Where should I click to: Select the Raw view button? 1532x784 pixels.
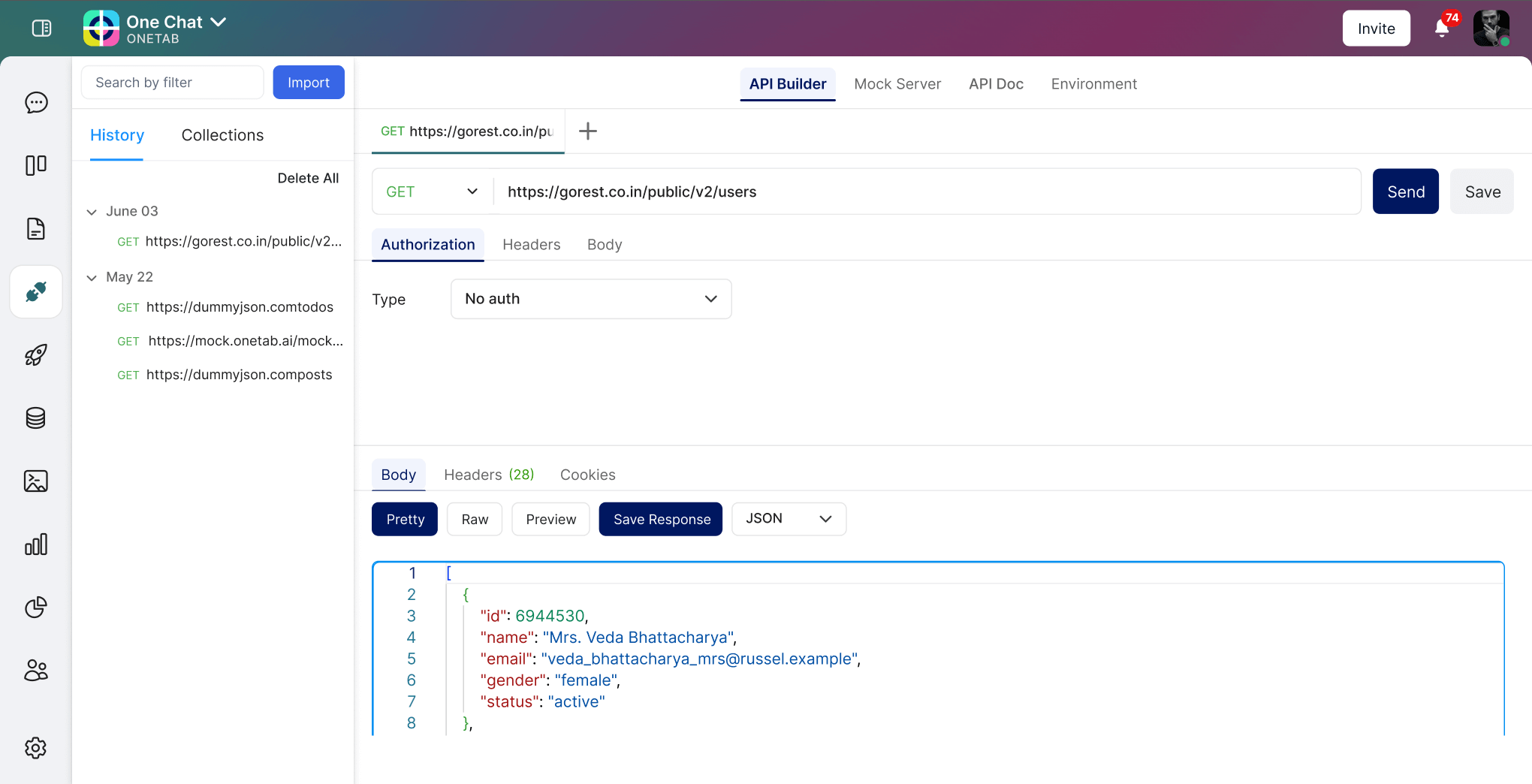(x=475, y=519)
